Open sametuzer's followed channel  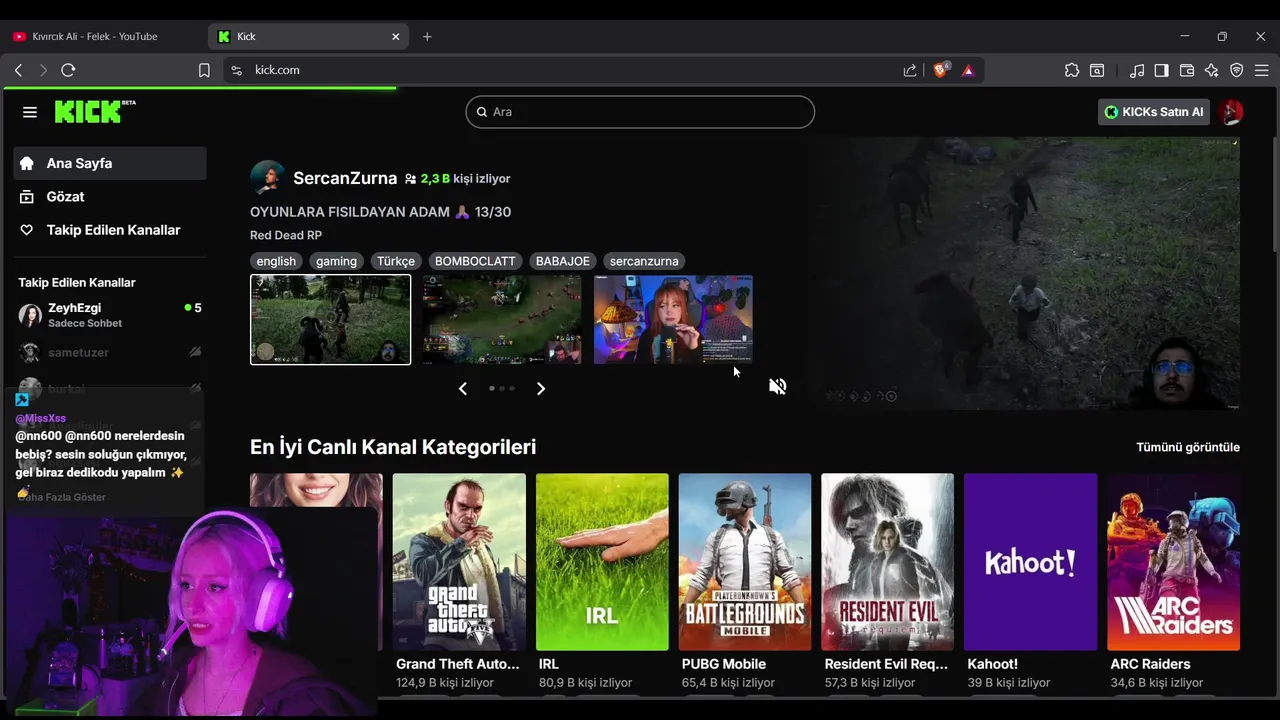point(110,352)
